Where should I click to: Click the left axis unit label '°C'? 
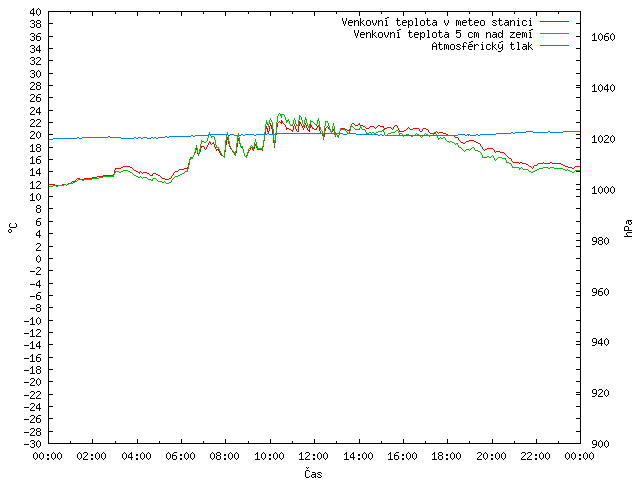13,228
